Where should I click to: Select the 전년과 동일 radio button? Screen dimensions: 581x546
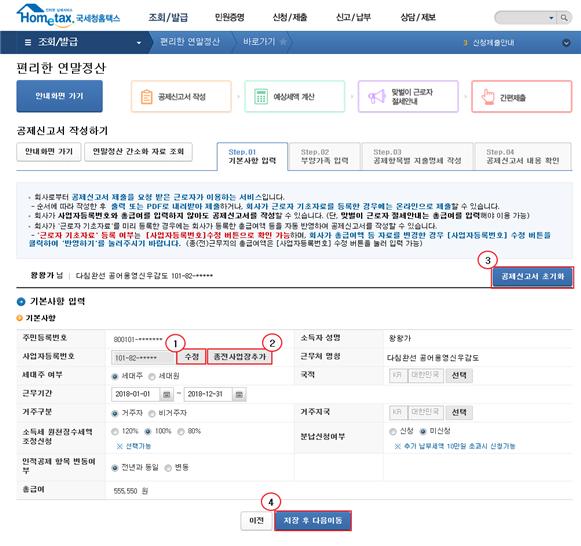pos(114,468)
